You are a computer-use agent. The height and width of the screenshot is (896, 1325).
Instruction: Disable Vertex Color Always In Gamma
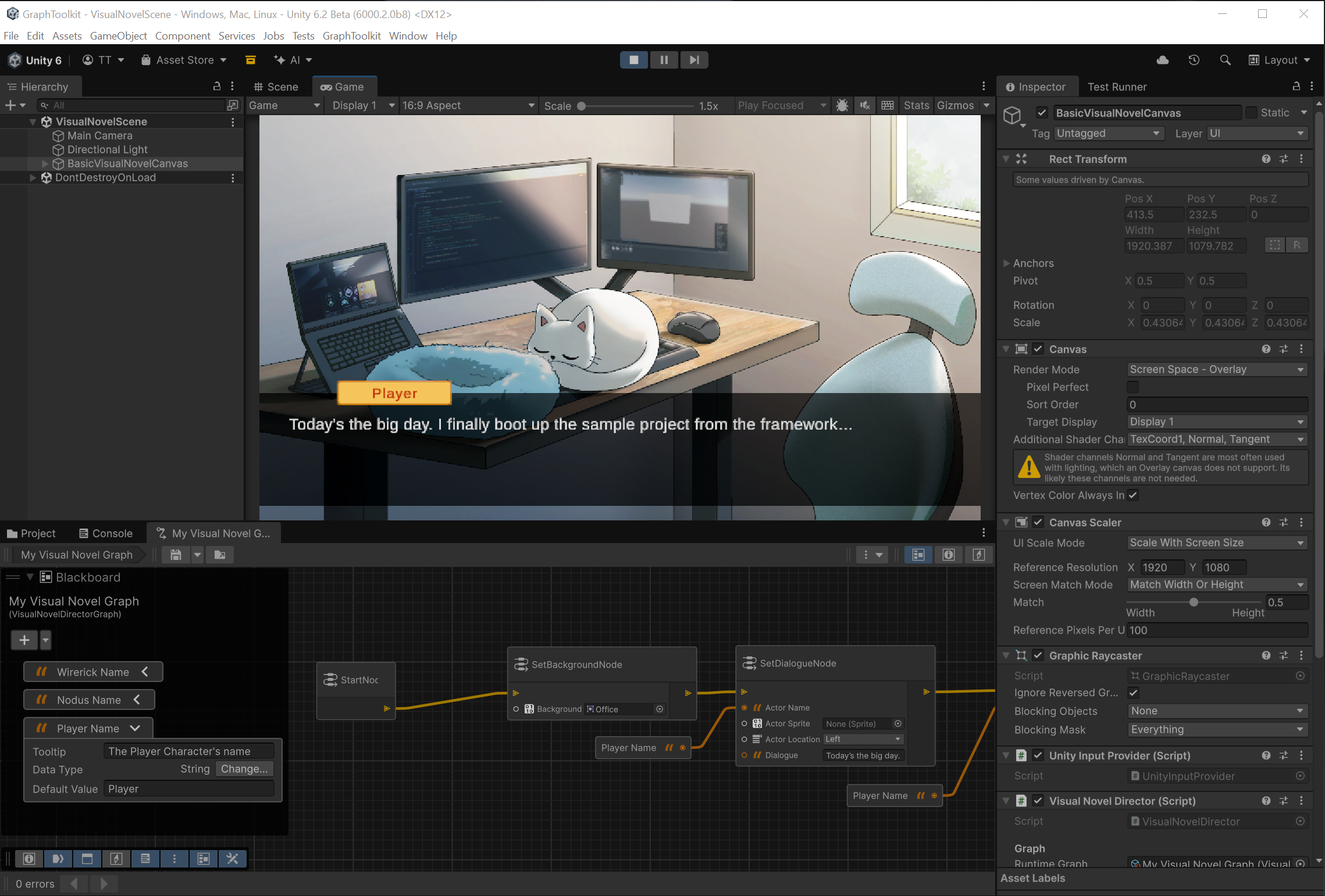coord(1132,495)
